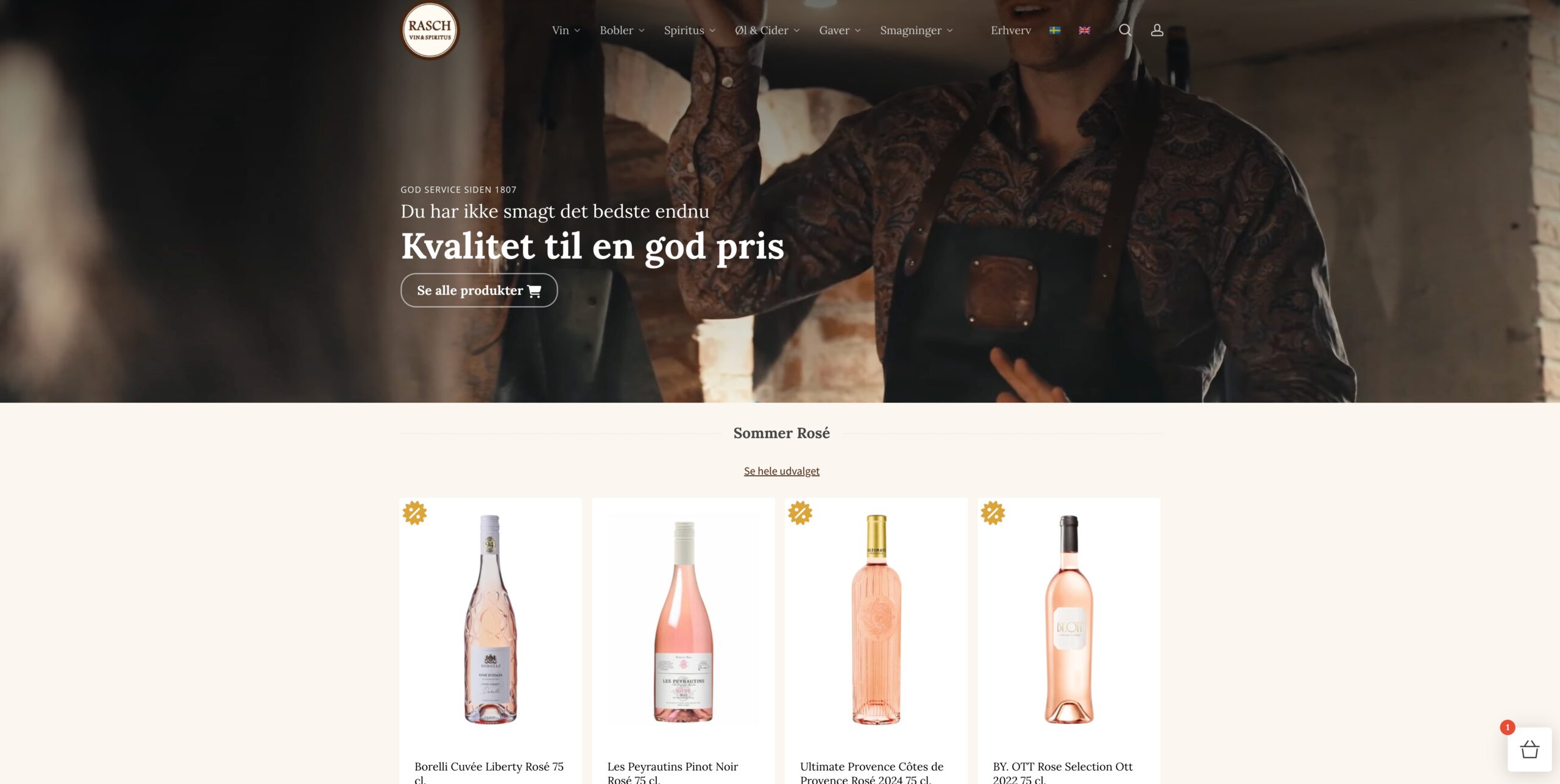The width and height of the screenshot is (1560, 784).
Task: Expand the Vin dropdown menu
Action: 566,30
